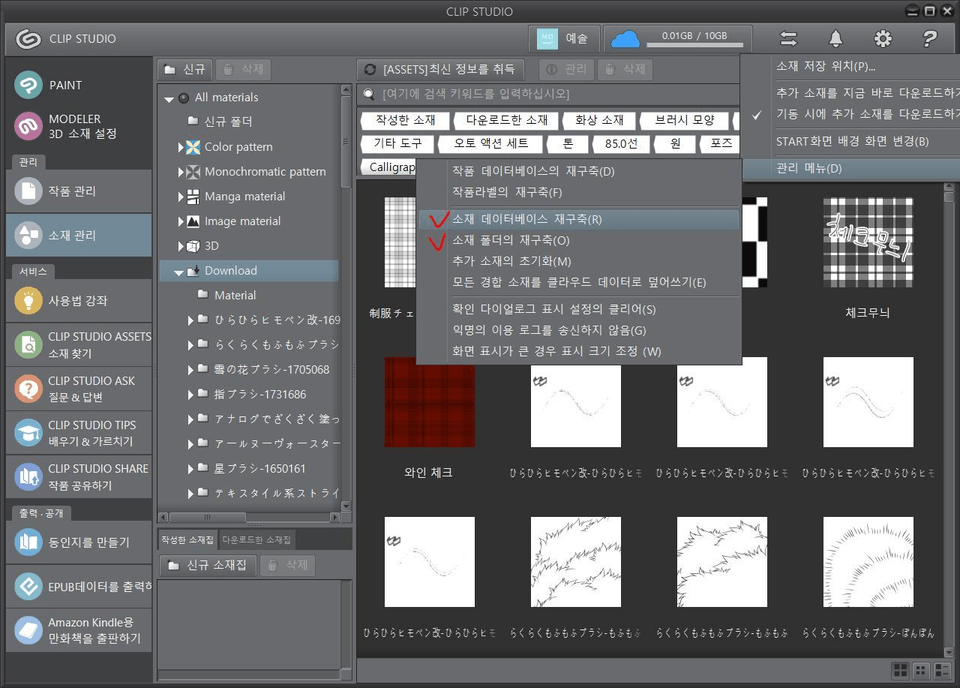Choose START화면 배경 화면 변경(B)
The height and width of the screenshot is (688, 960).
851,141
